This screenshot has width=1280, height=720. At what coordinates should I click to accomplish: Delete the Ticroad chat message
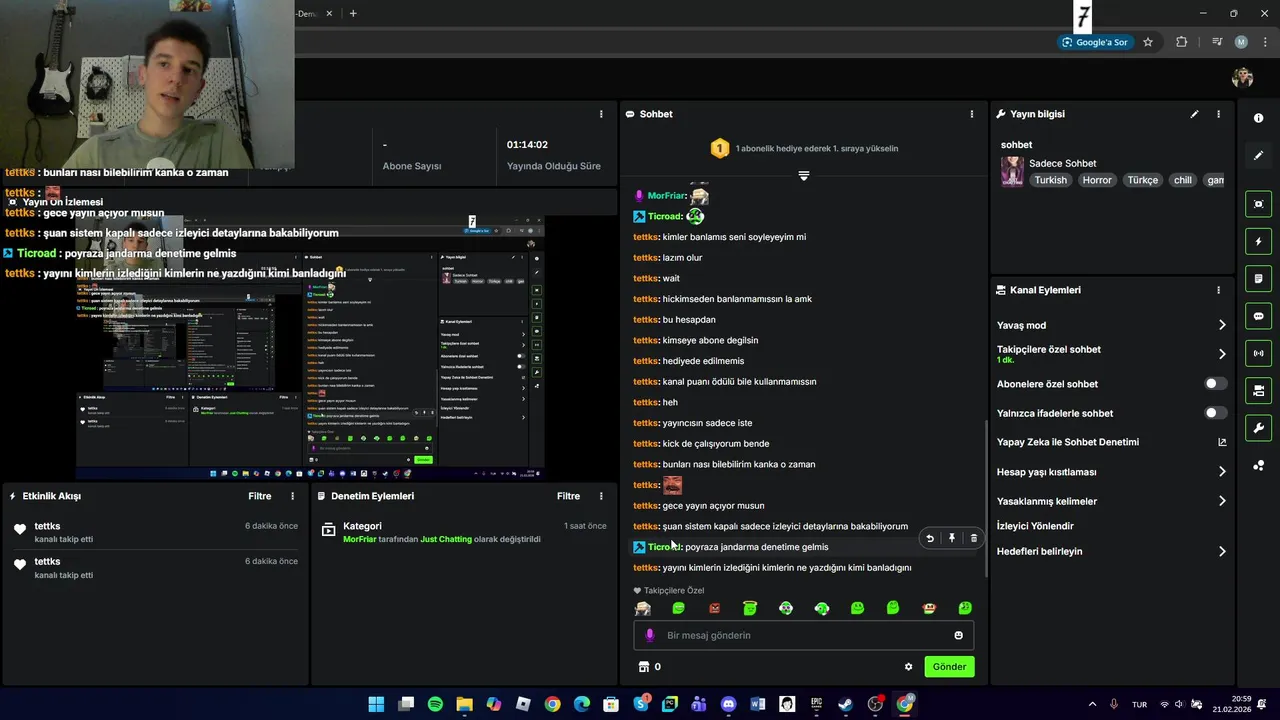(974, 538)
